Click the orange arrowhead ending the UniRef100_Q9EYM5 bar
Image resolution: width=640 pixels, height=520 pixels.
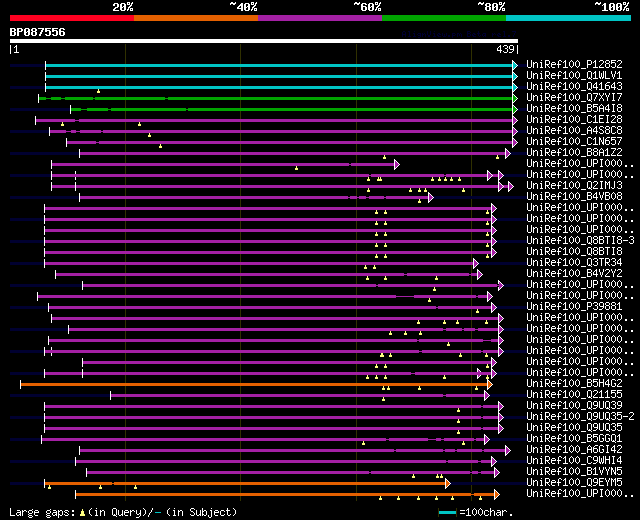pos(448,484)
